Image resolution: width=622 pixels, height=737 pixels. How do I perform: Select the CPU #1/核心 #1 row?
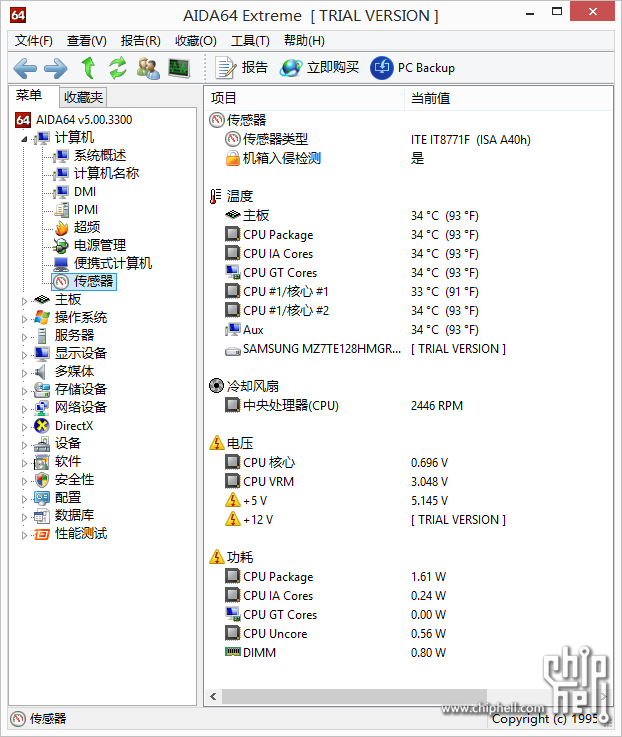click(409, 291)
